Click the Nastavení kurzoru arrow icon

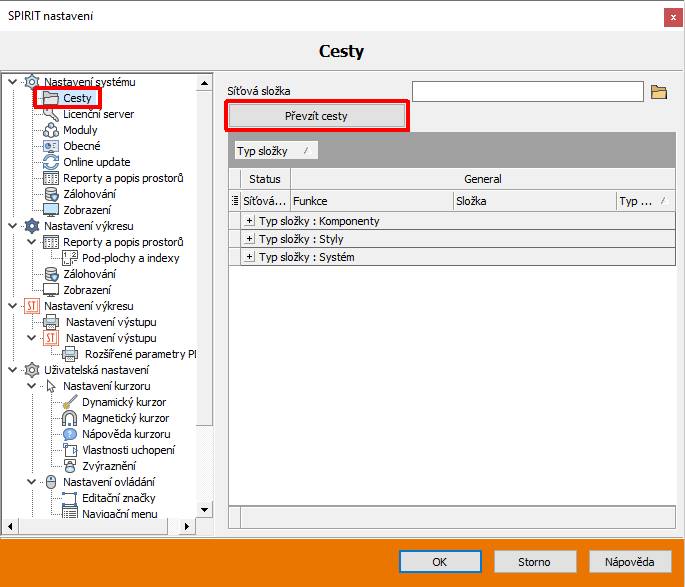[51, 386]
